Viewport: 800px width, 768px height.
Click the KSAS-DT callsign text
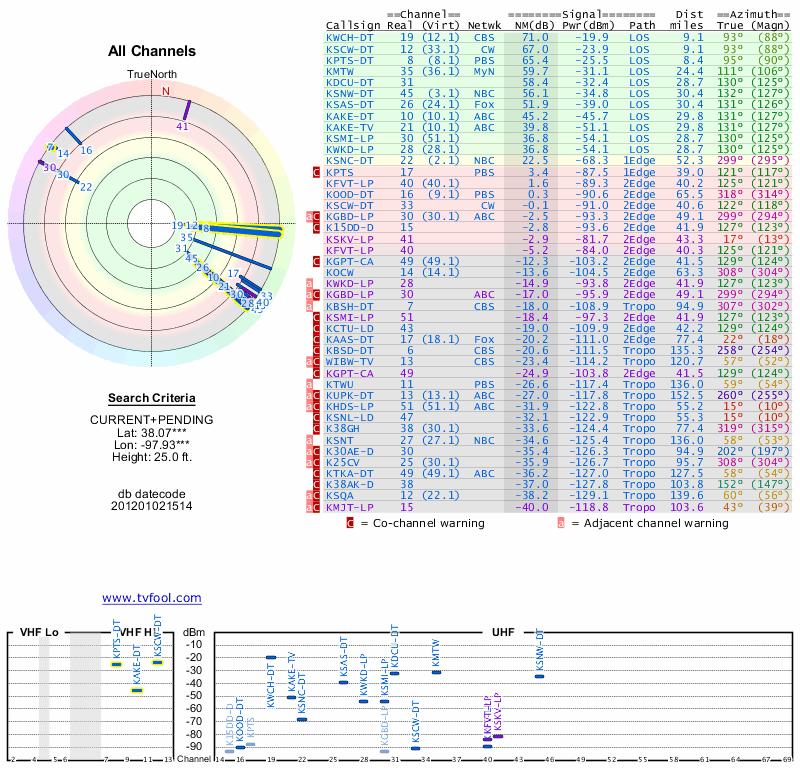[x=349, y=105]
